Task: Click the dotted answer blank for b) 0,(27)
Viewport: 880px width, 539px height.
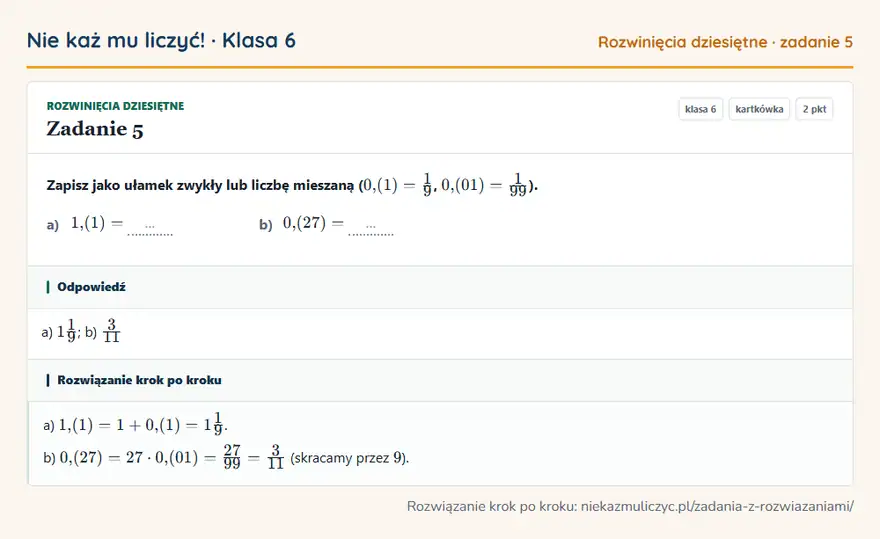Action: (x=371, y=228)
